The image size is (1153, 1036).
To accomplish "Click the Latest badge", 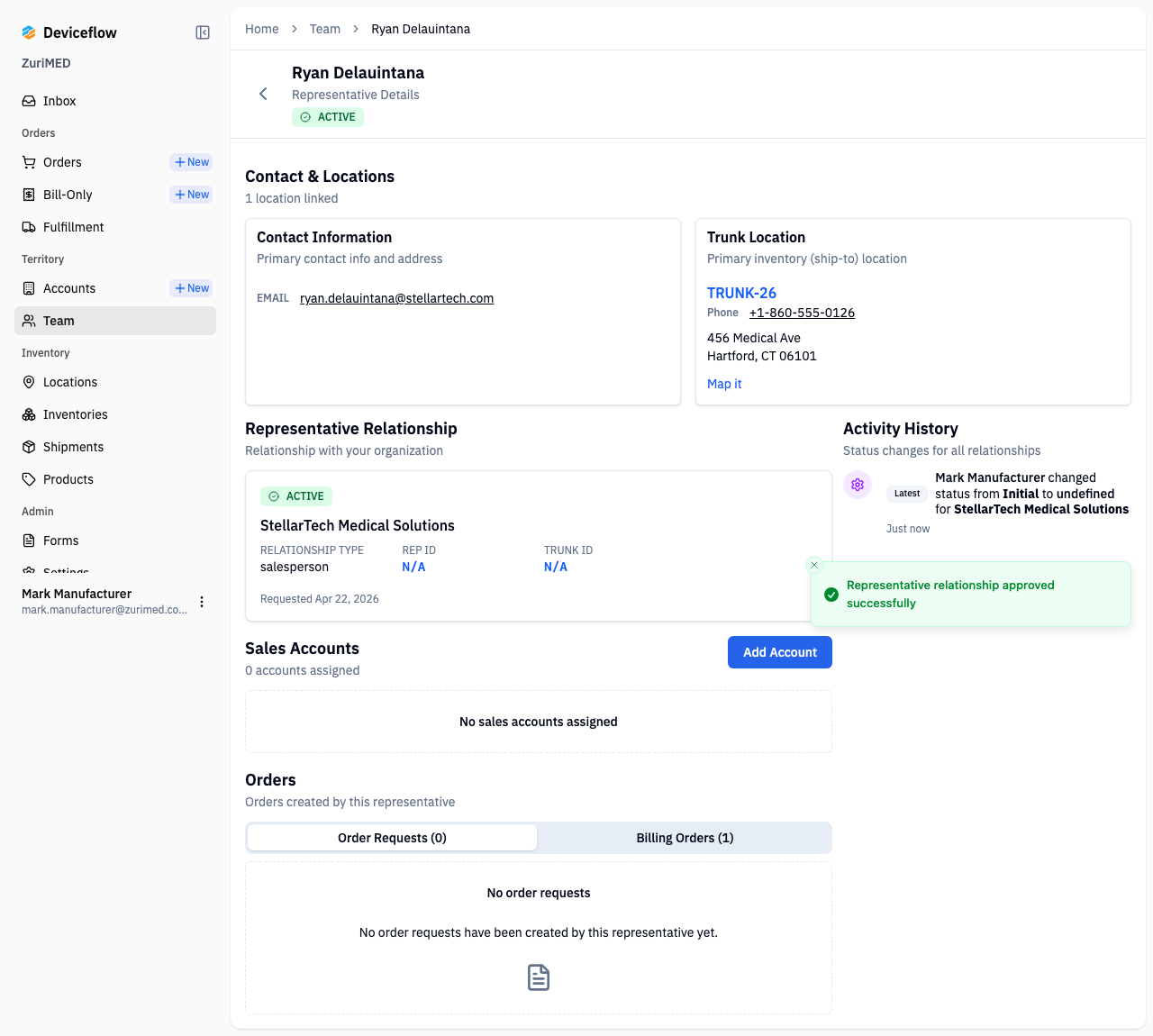I will coord(907,494).
